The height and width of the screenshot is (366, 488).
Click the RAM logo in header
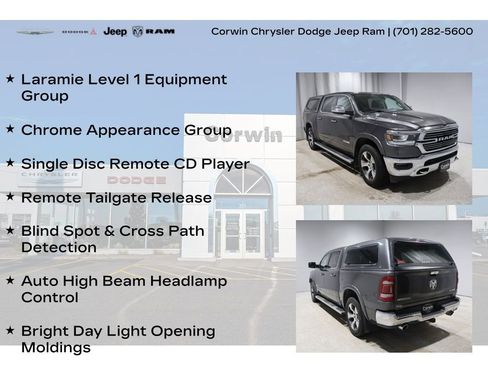coord(154,32)
